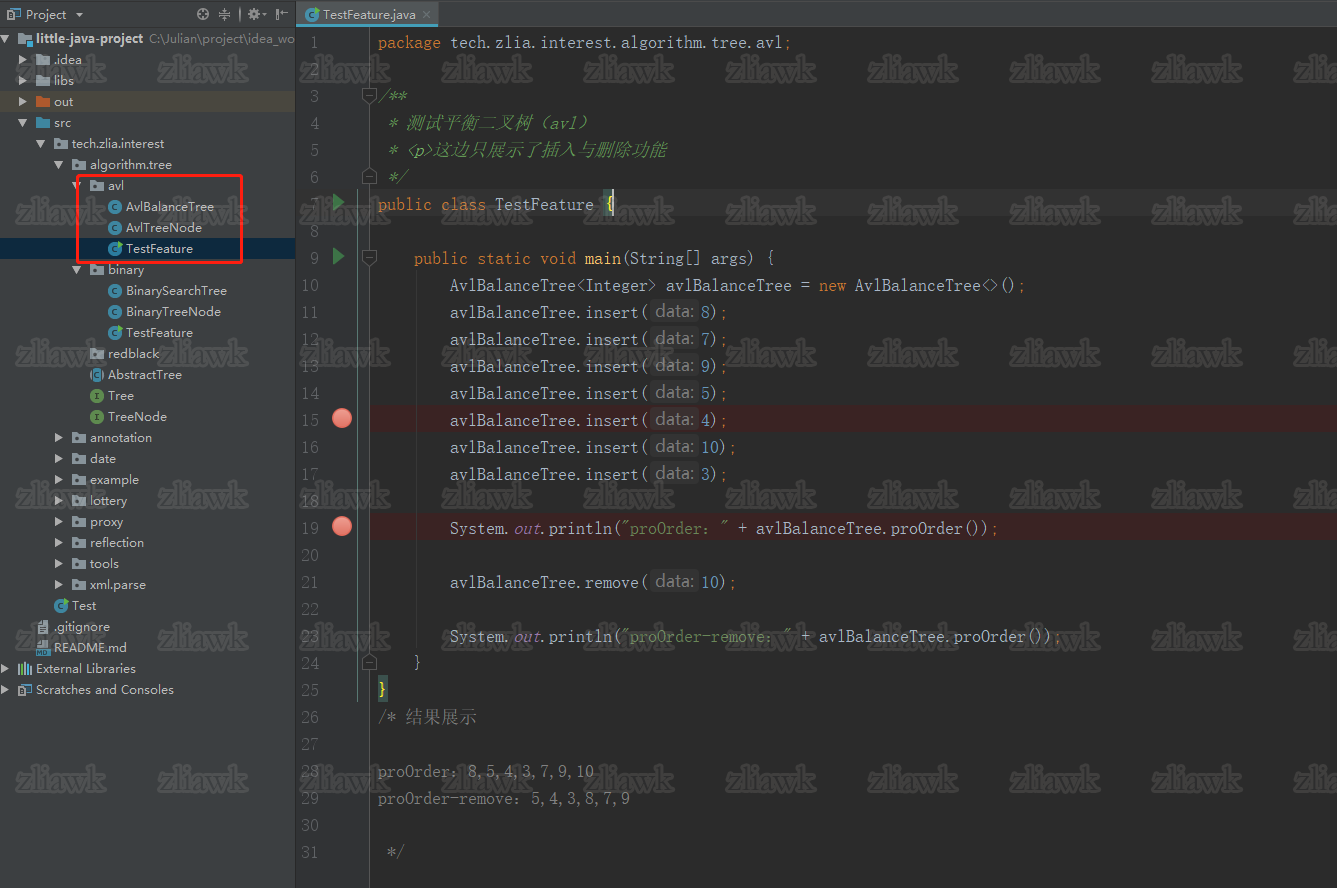Toggle the breakpoint on line 19
The width and height of the screenshot is (1337, 888).
point(342,527)
